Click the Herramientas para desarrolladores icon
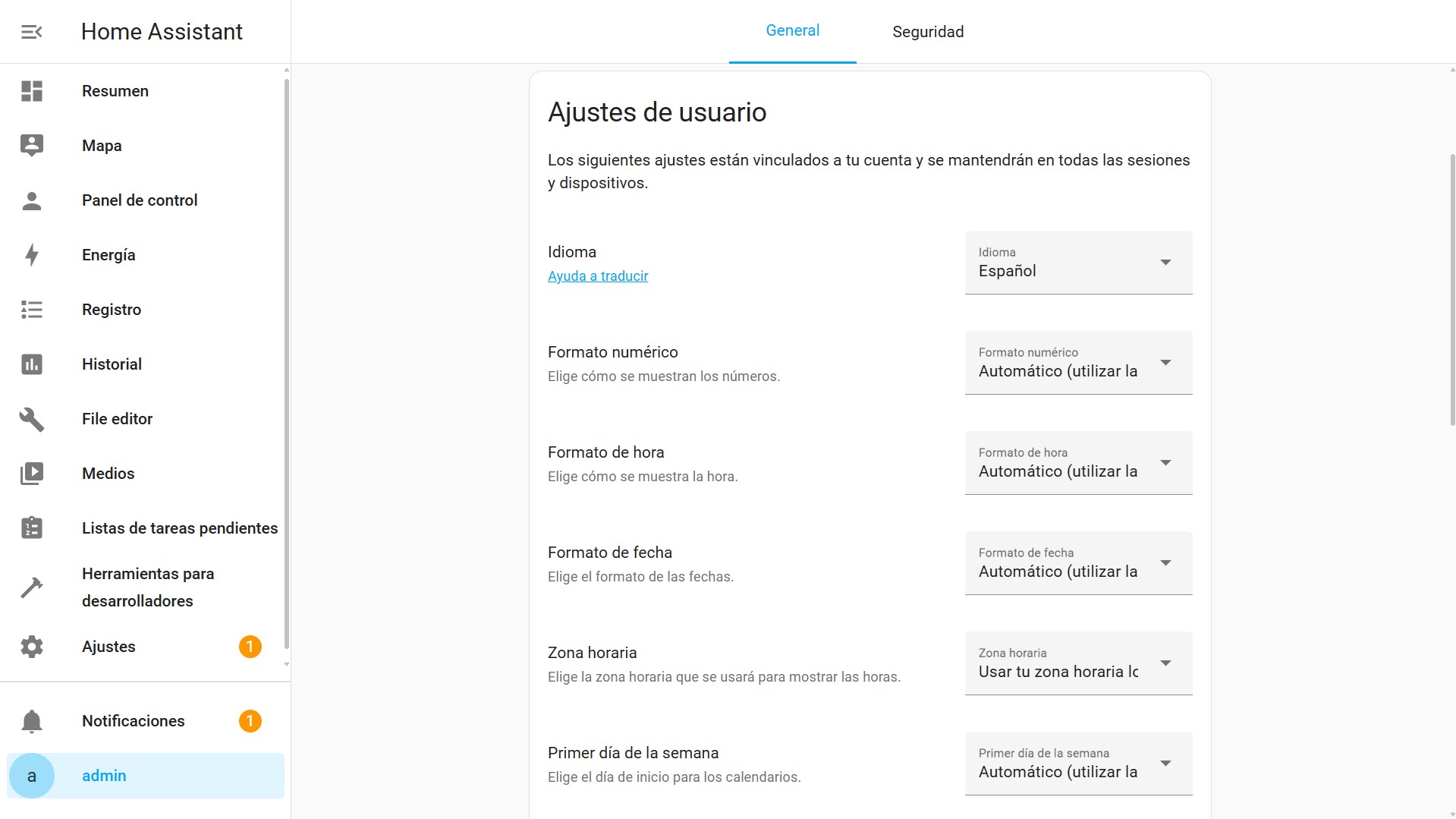This screenshot has width=1456, height=819. pyautogui.click(x=31, y=587)
